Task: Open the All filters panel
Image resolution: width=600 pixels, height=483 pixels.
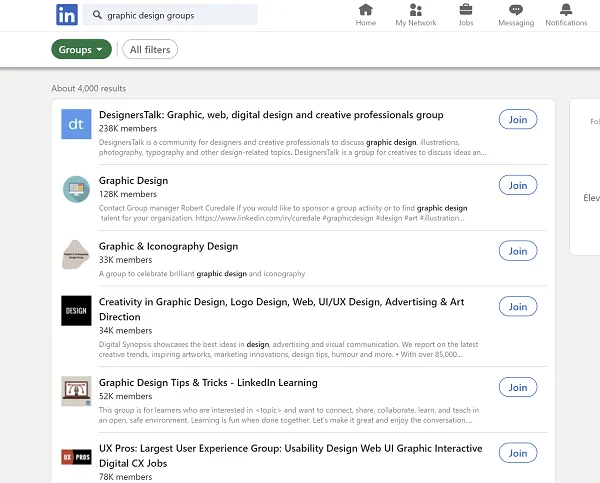Action: (x=150, y=50)
